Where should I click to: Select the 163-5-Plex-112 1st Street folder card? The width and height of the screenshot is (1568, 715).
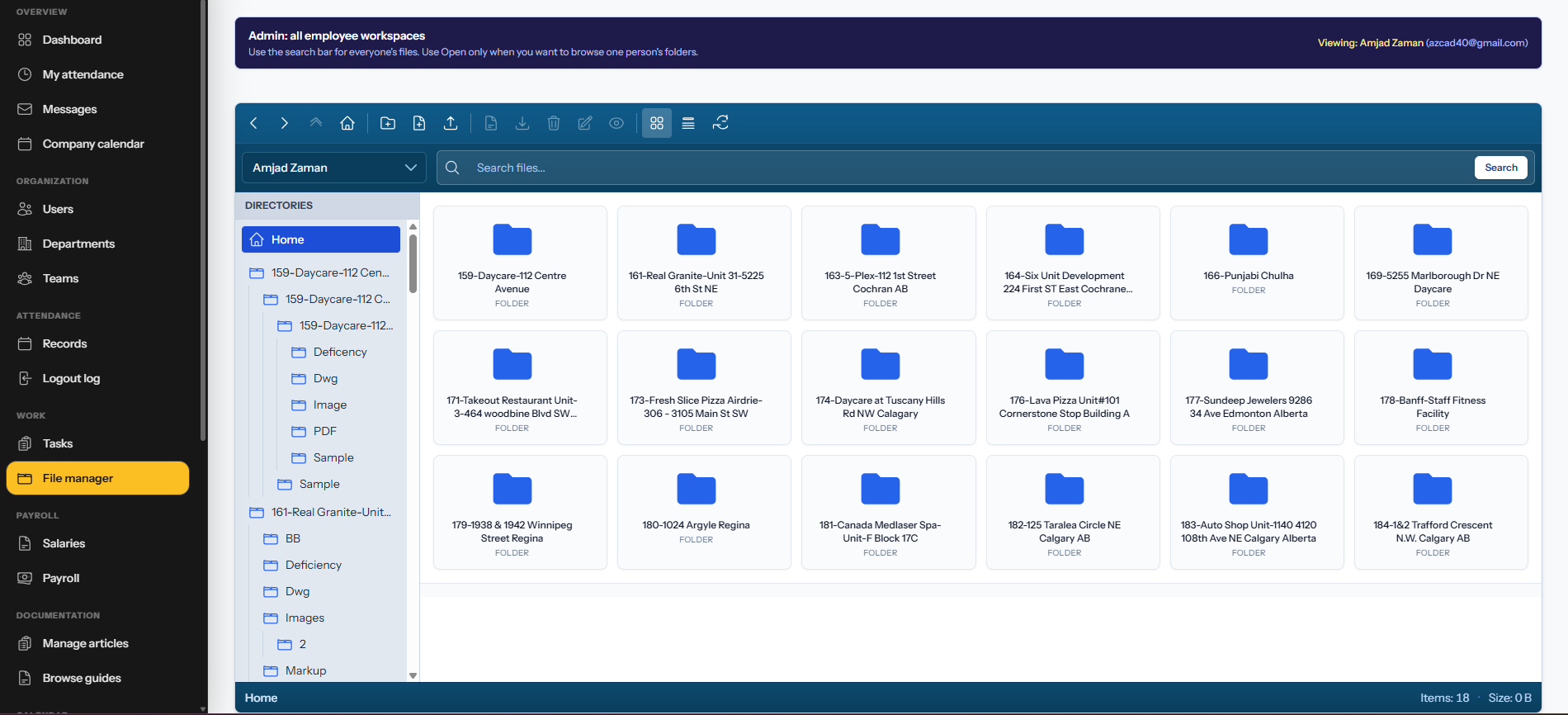888,263
